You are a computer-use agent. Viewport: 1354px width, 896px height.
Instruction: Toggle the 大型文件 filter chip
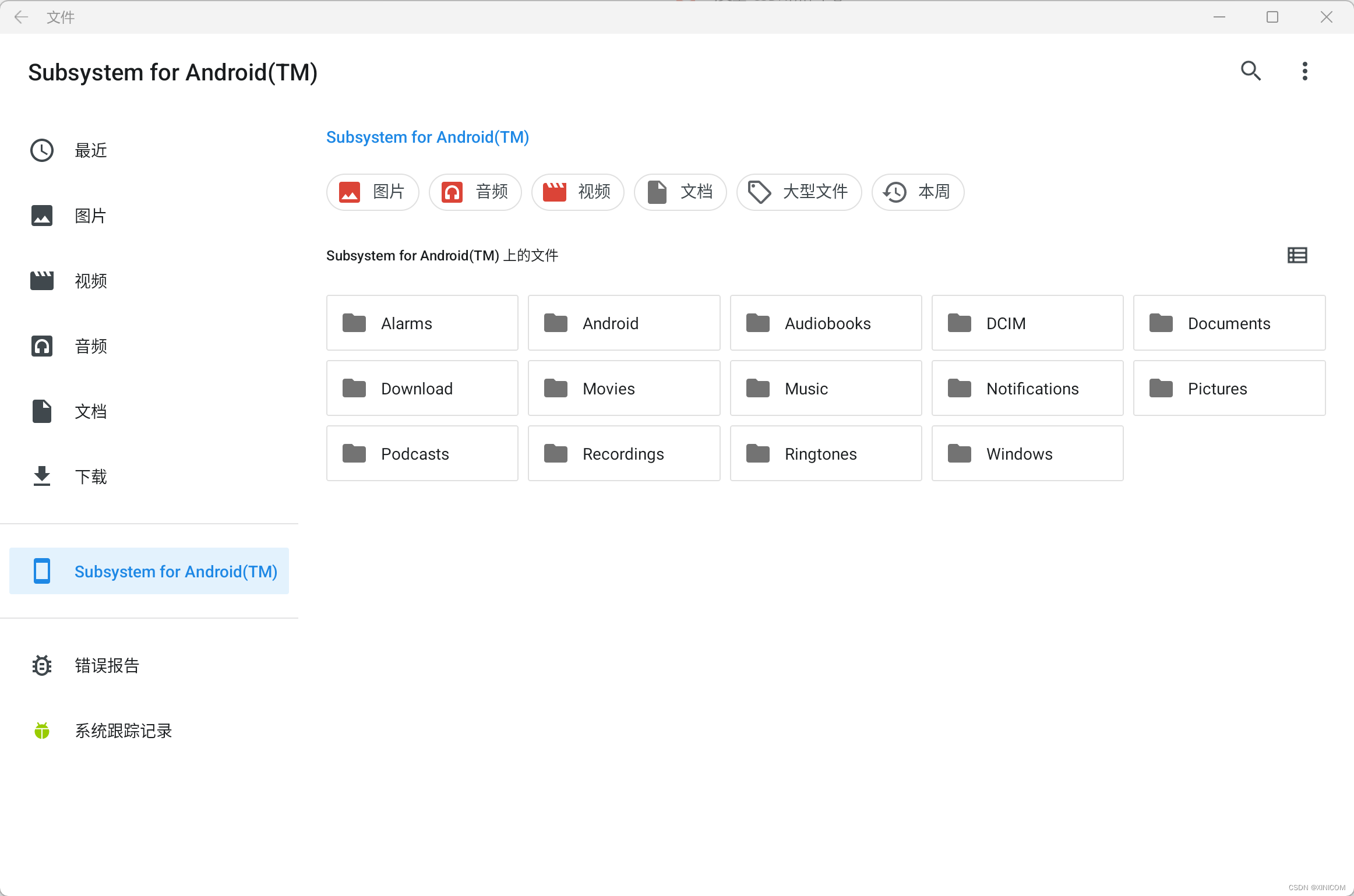click(x=799, y=192)
